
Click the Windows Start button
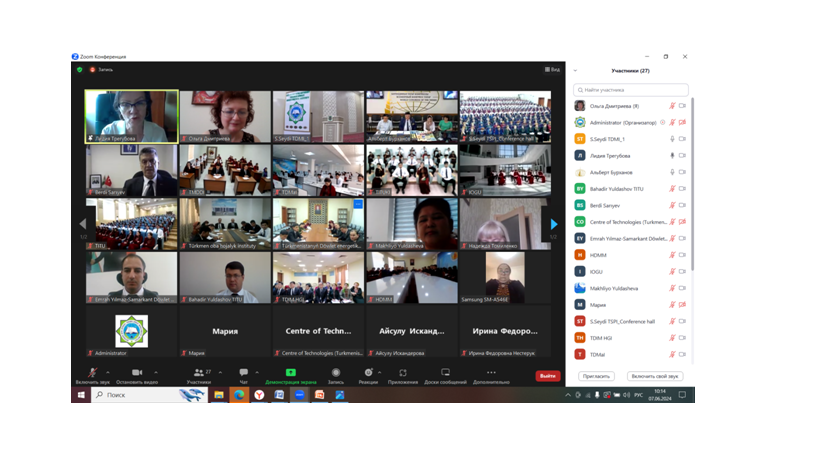pyautogui.click(x=81, y=395)
